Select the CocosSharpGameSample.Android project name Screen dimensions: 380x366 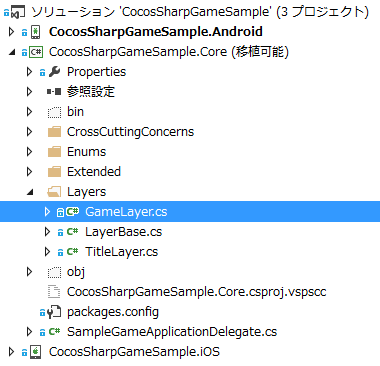coord(156,32)
